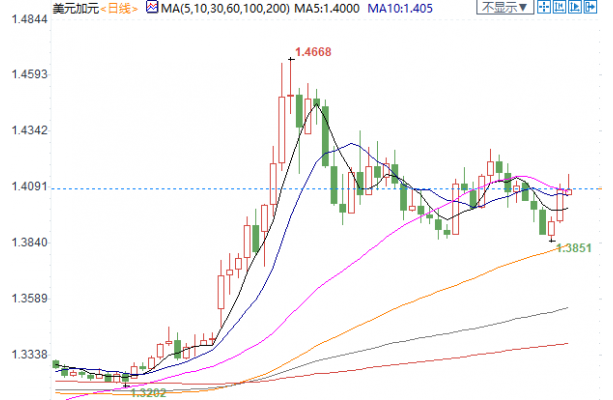
Task: Click the 1.3338 axis value
Action: pos(30,355)
